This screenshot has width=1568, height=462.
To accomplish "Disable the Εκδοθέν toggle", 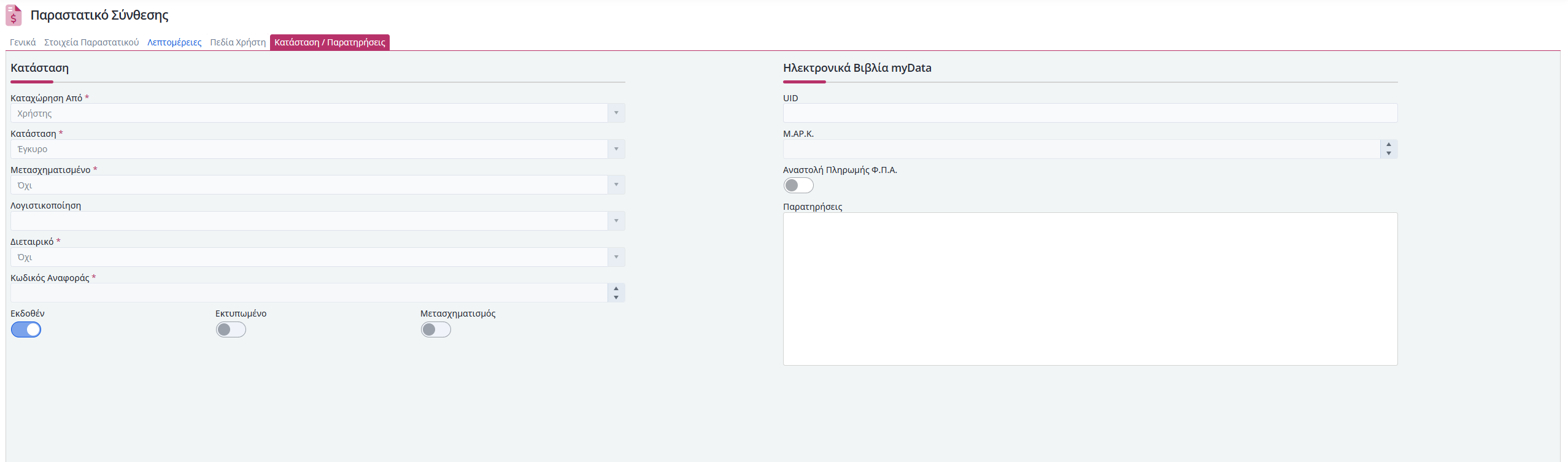I will (26, 330).
